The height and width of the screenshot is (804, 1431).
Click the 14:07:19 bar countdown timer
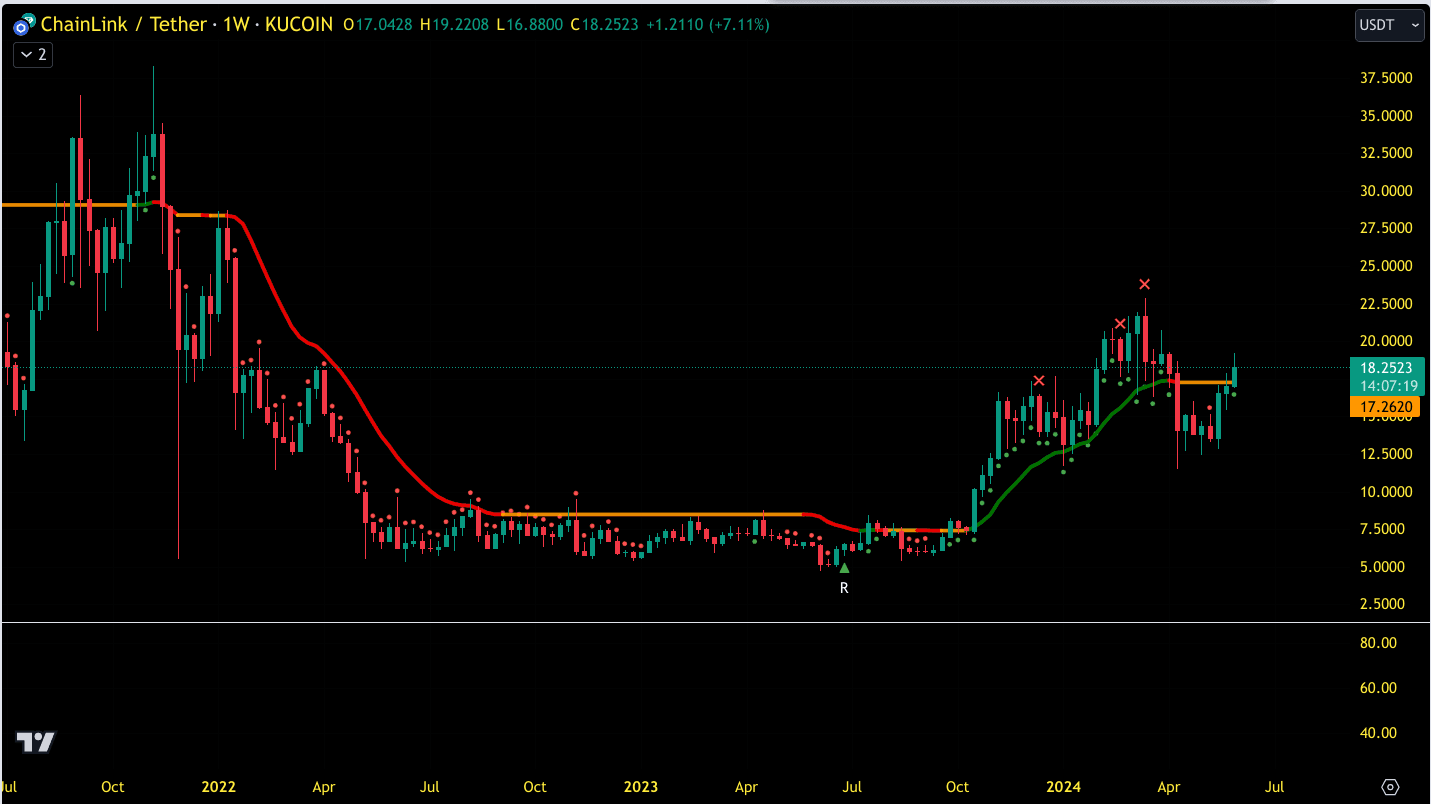pyautogui.click(x=1388, y=386)
